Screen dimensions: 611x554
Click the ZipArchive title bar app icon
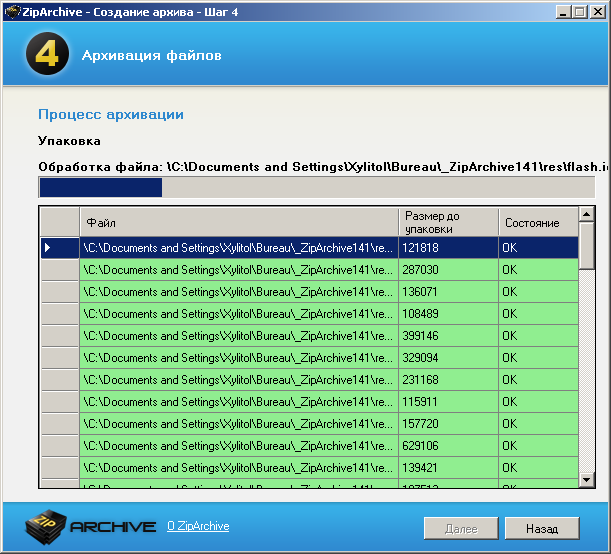click(x=12, y=12)
